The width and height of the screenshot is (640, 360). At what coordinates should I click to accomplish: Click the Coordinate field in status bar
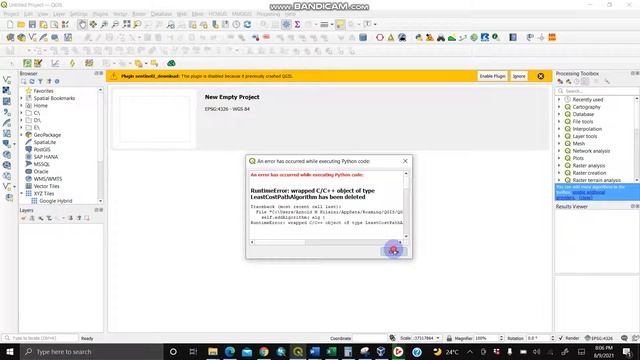[x=369, y=338]
